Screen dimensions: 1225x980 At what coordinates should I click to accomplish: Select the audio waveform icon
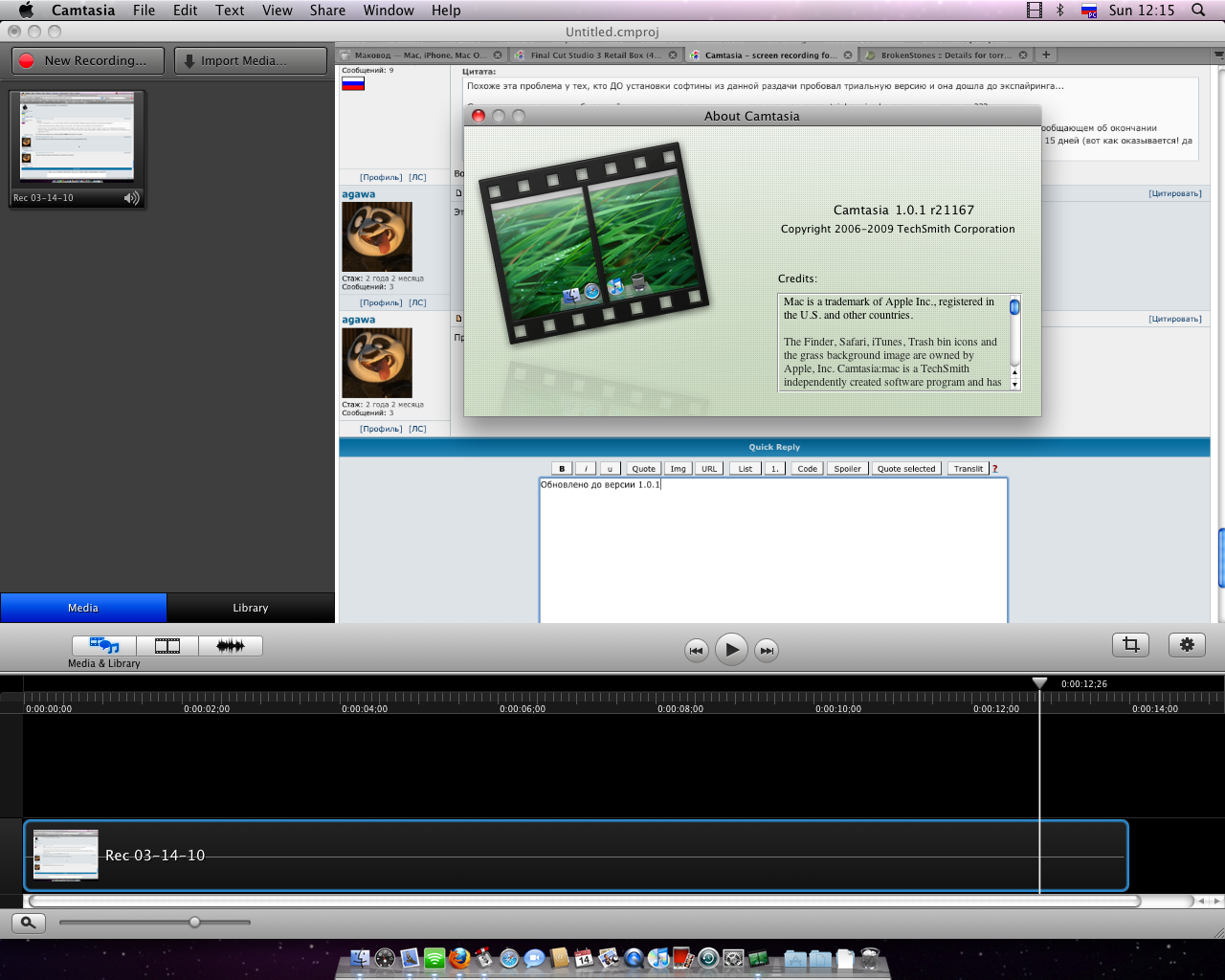[231, 646]
